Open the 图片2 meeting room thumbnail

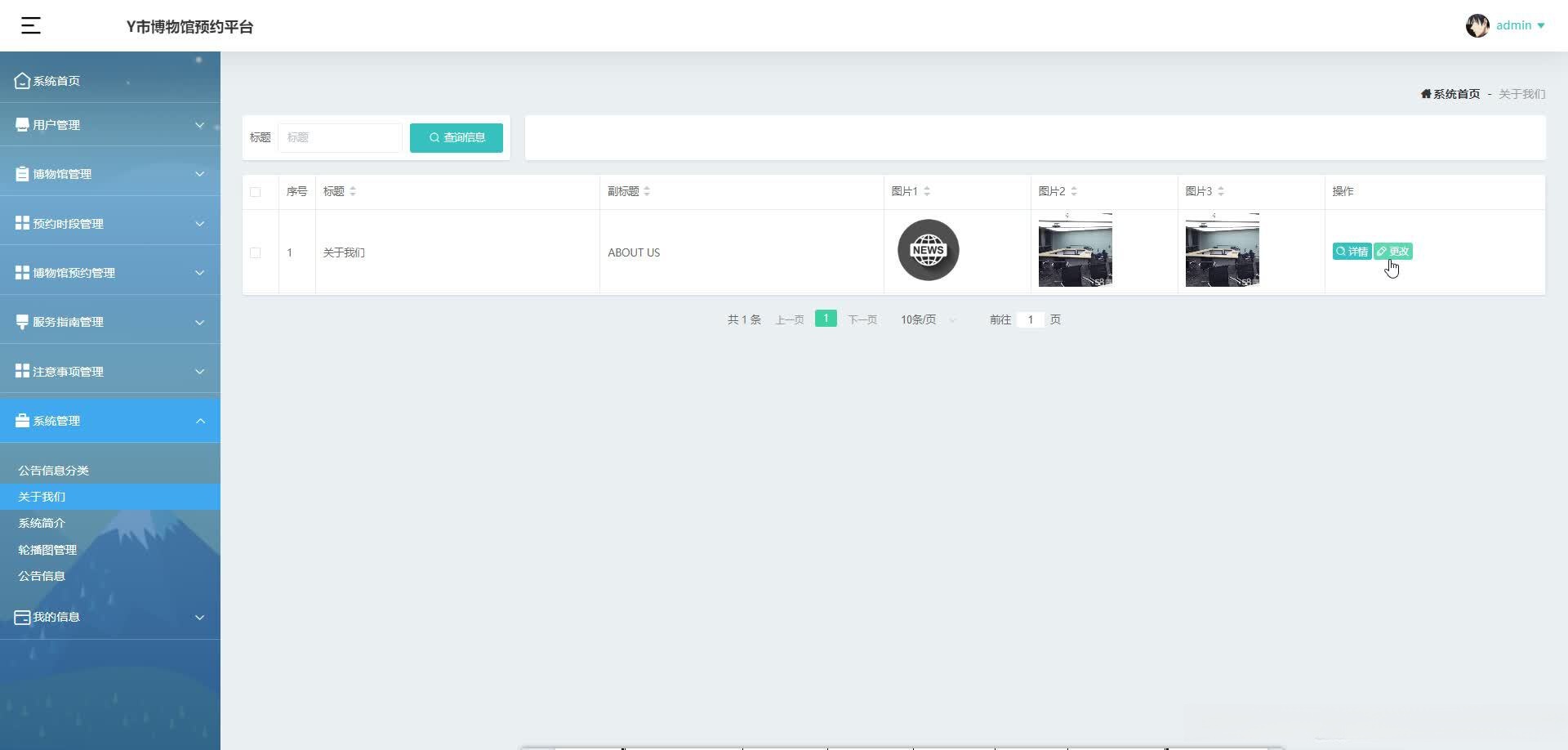[x=1076, y=250]
